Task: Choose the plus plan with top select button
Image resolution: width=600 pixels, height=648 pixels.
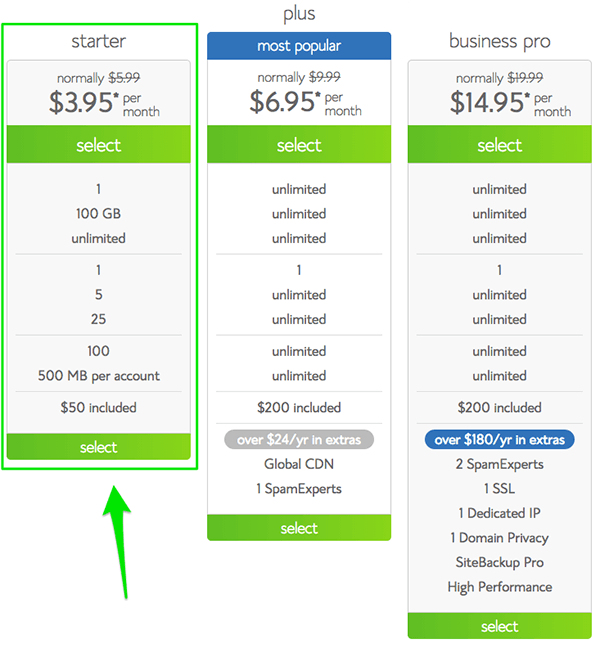Action: pyautogui.click(x=299, y=145)
